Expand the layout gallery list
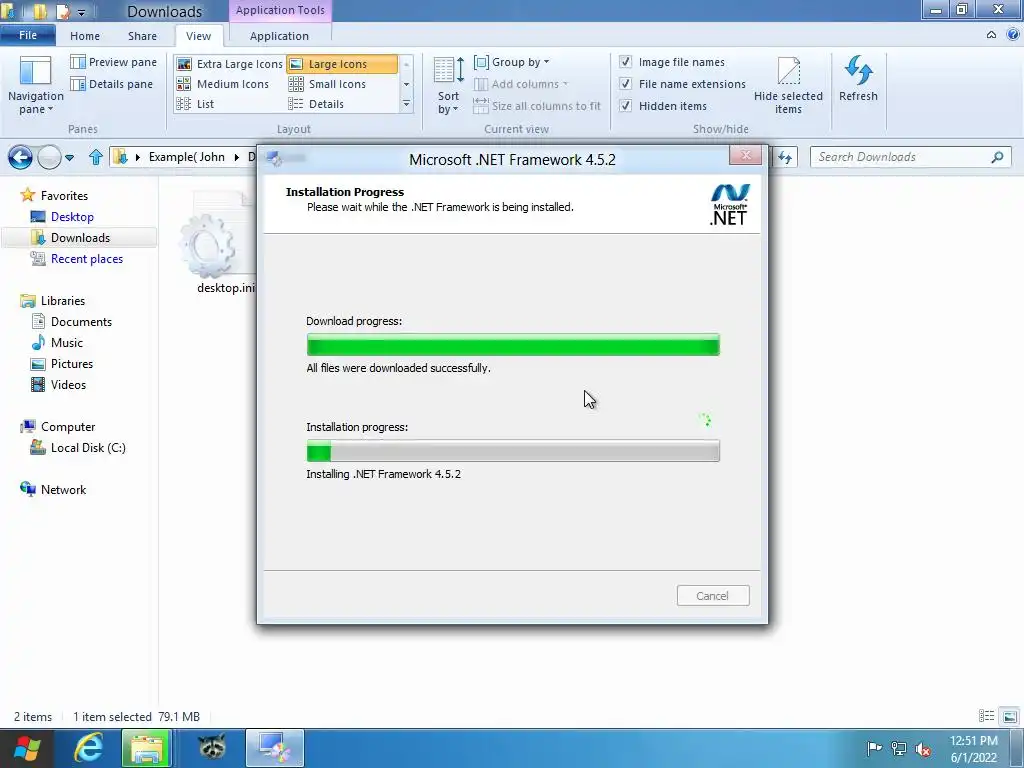This screenshot has height=768, width=1024. tap(406, 104)
